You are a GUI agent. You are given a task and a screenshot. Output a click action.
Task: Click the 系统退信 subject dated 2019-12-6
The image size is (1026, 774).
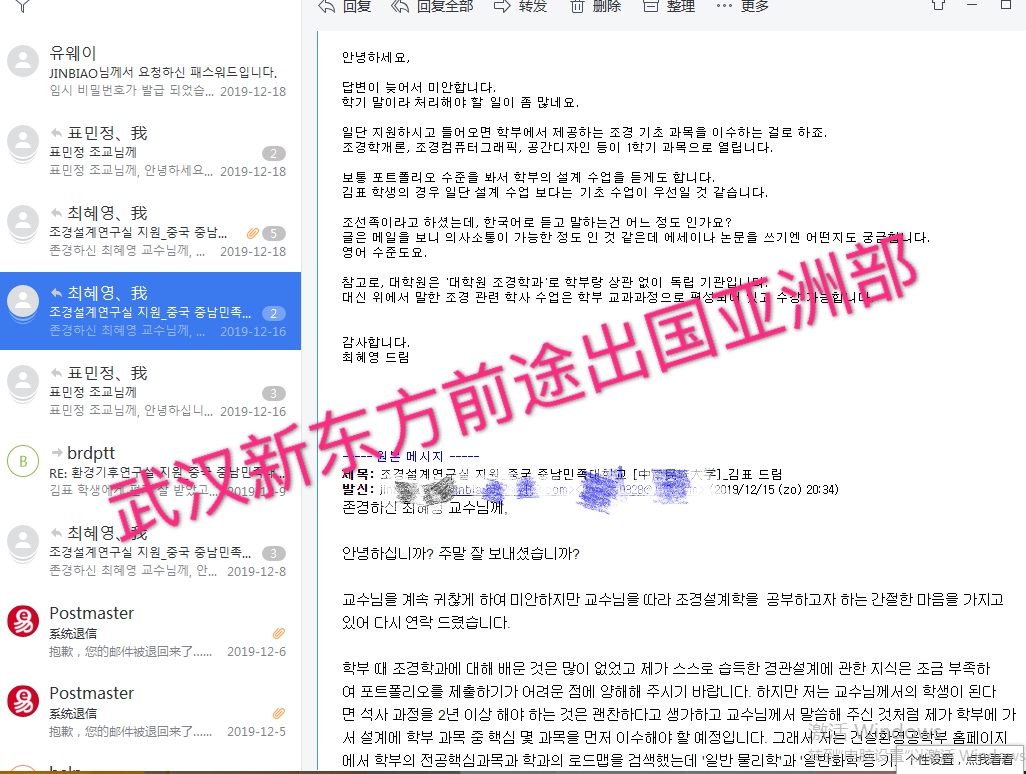pos(73,633)
